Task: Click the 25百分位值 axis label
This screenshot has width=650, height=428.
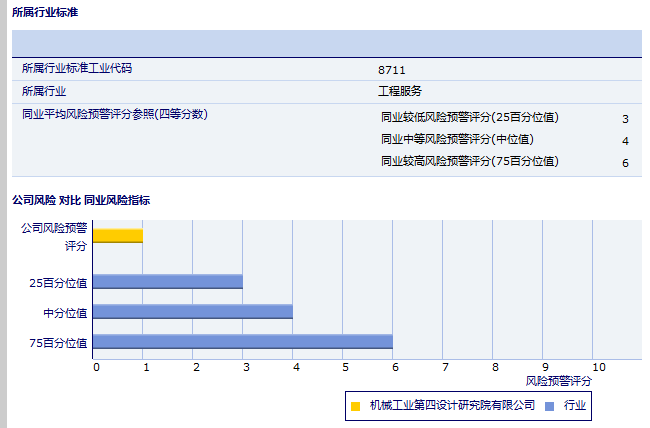Action: tap(58, 283)
